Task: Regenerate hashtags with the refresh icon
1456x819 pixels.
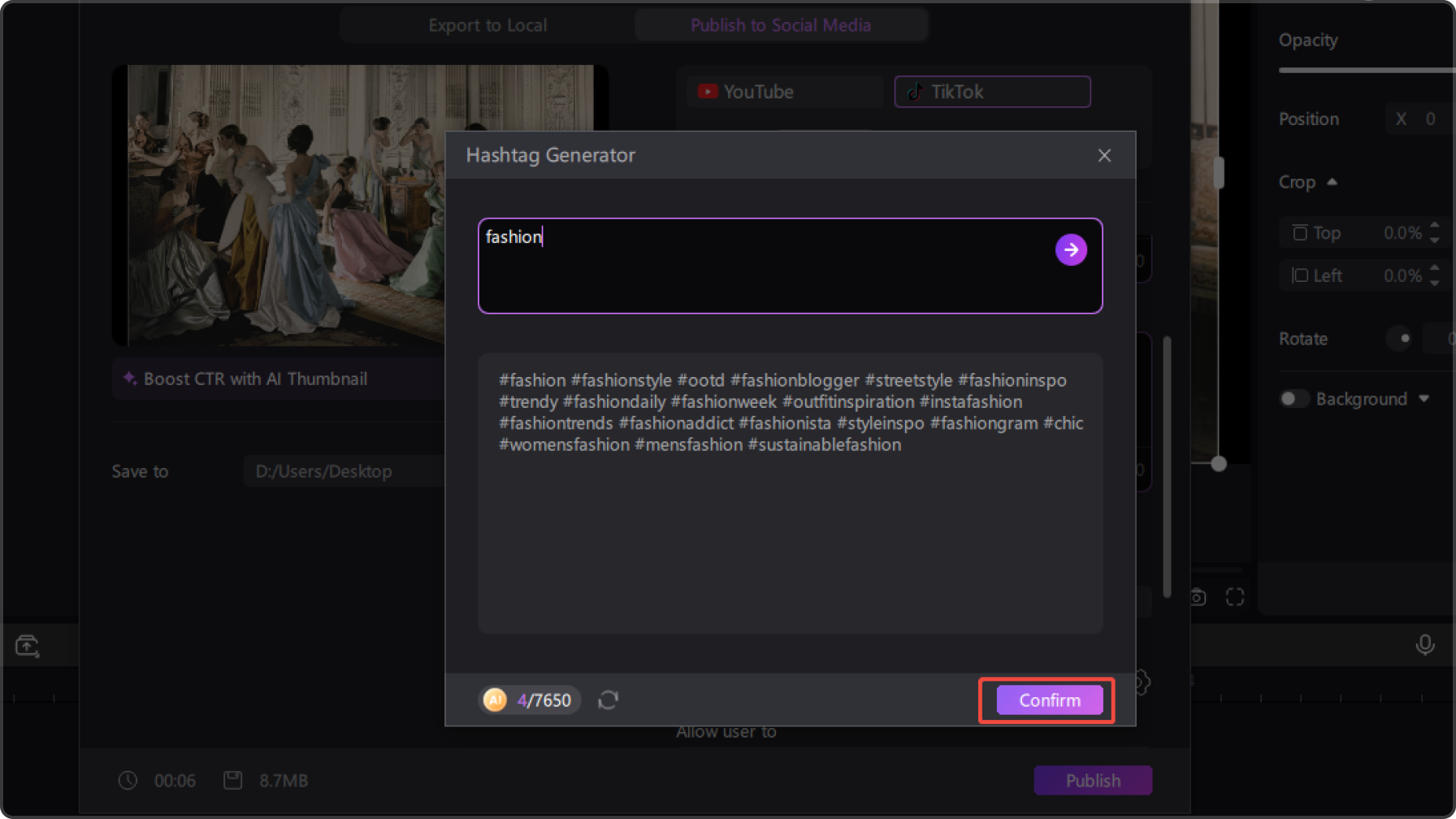Action: (609, 700)
